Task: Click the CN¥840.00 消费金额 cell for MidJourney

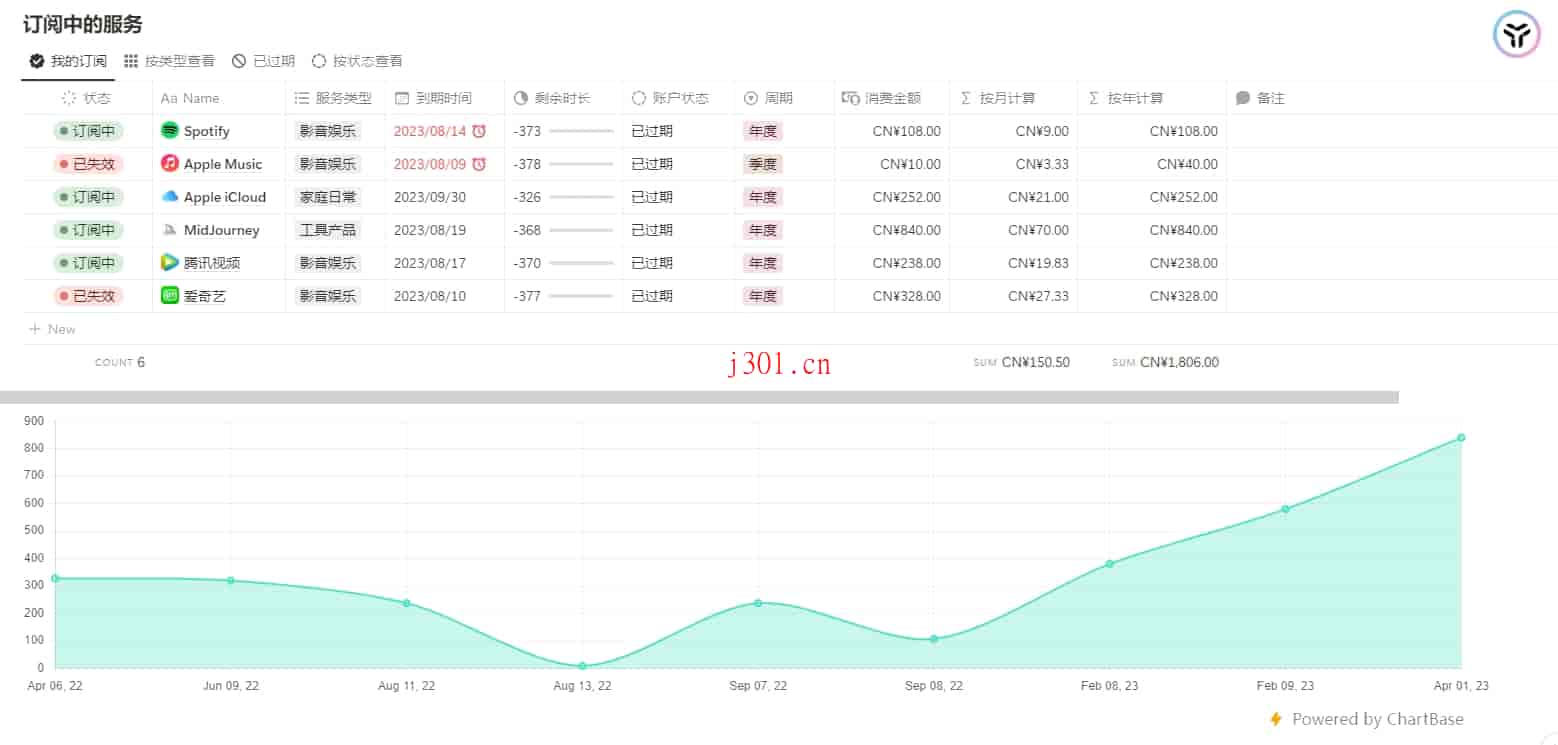Action: point(906,230)
